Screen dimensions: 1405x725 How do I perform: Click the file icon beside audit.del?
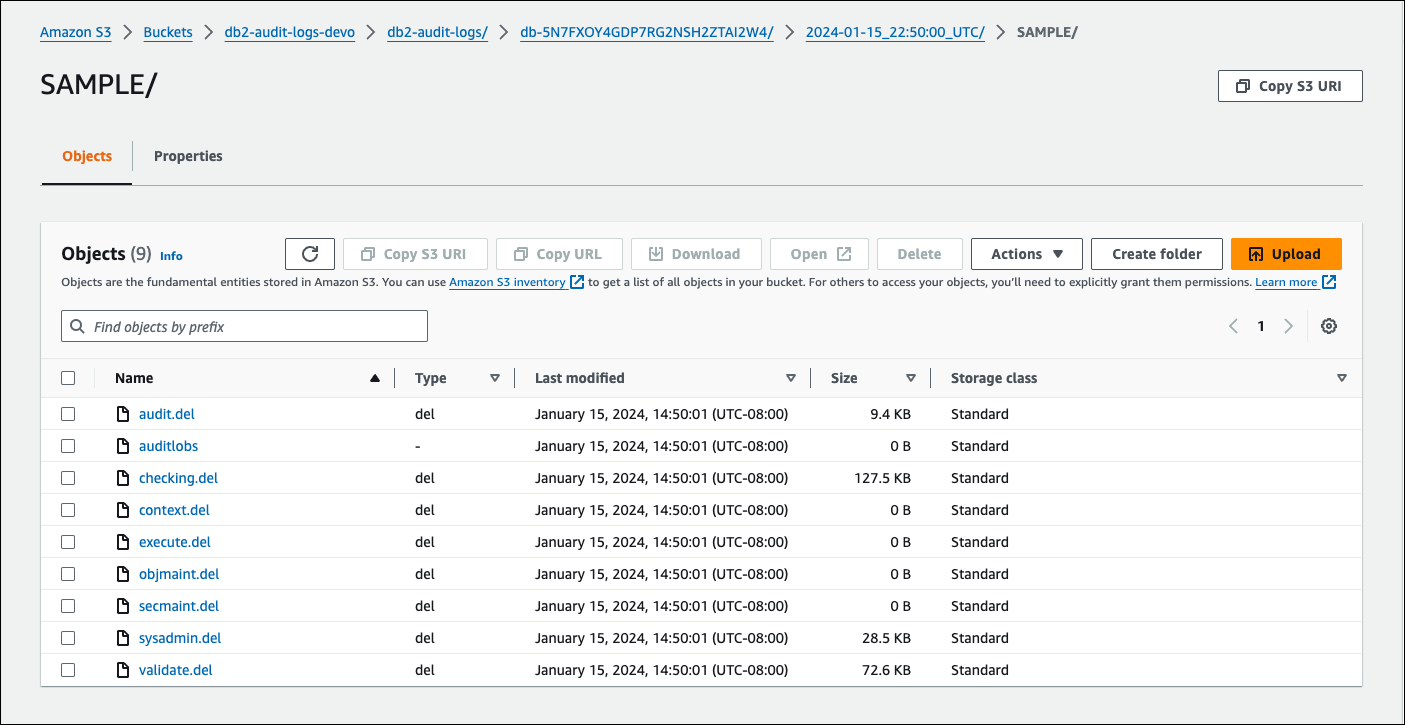[x=121, y=413]
